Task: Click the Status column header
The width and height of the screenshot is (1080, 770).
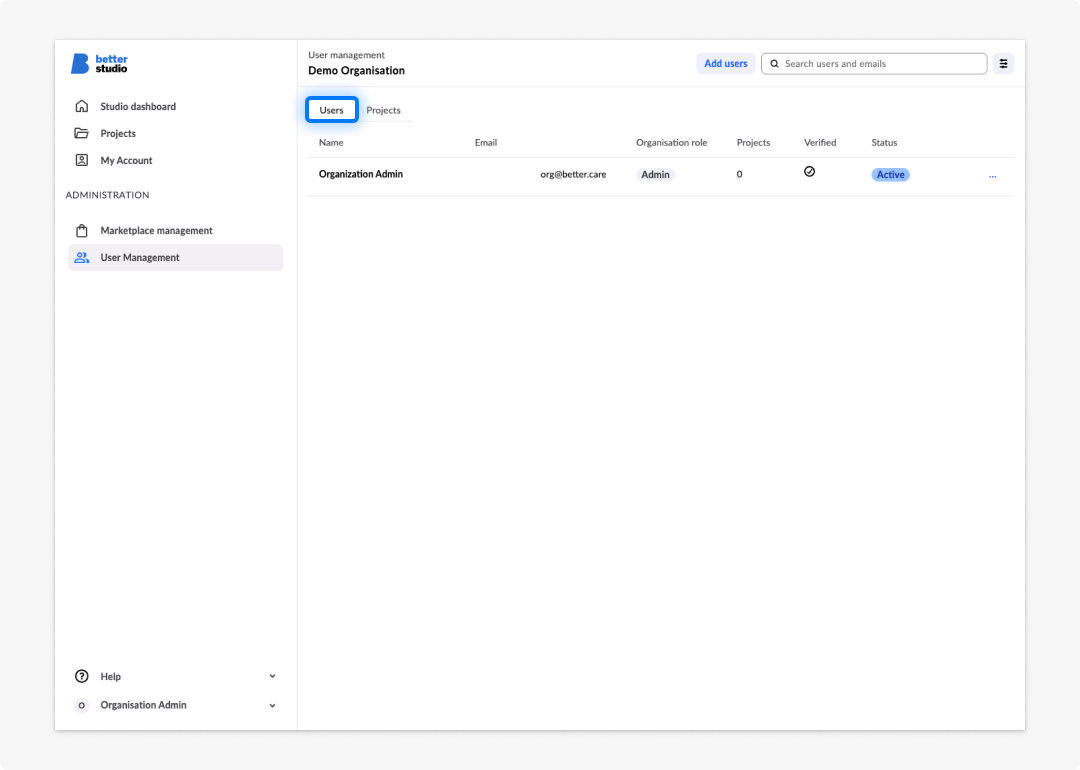Action: (x=884, y=143)
